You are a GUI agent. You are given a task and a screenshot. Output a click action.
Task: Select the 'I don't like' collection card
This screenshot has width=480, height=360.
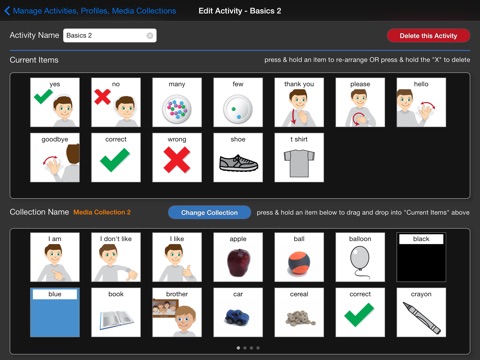pyautogui.click(x=116, y=257)
